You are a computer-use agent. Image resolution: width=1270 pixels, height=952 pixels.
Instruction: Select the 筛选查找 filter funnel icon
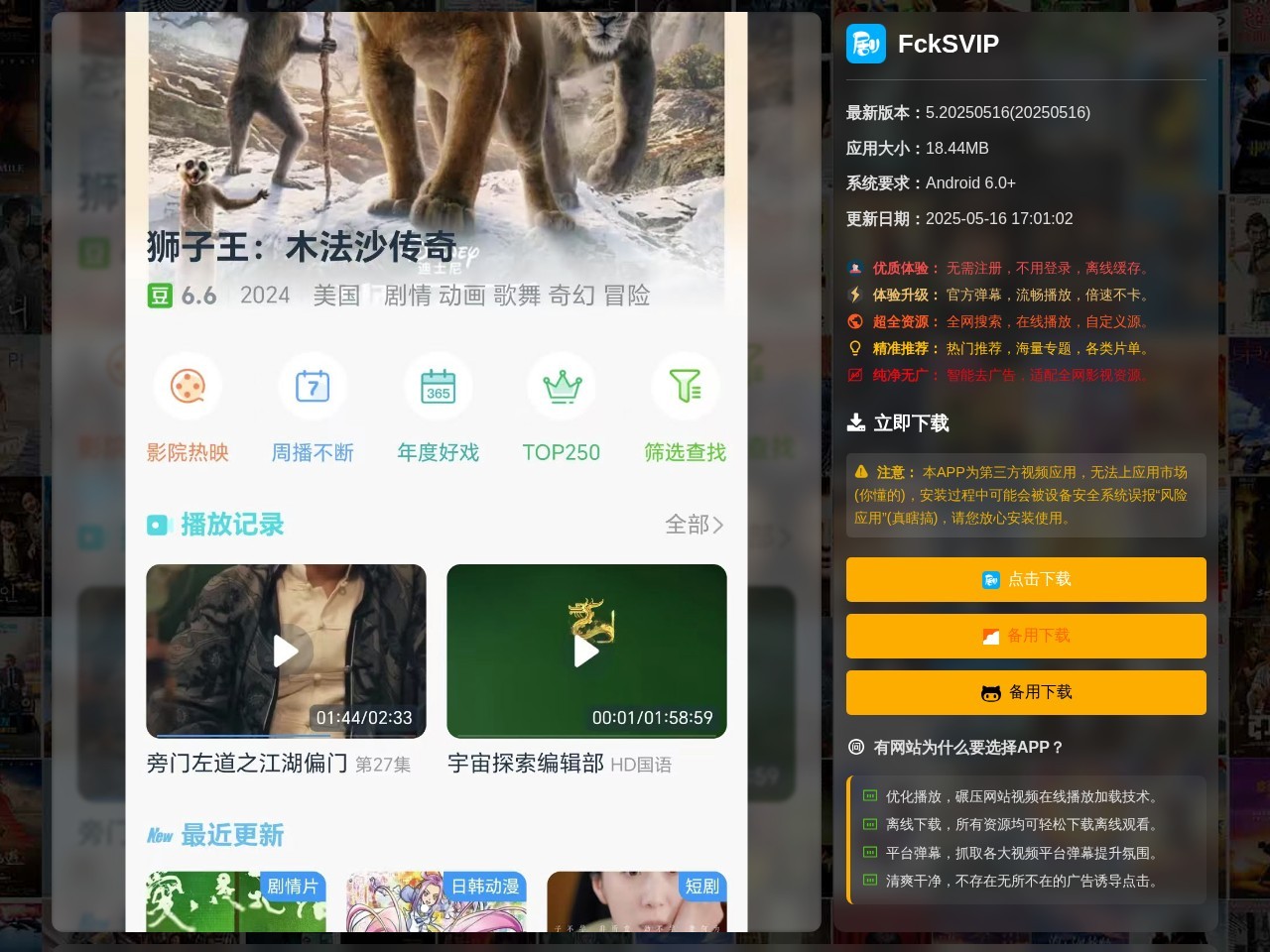[x=686, y=387]
